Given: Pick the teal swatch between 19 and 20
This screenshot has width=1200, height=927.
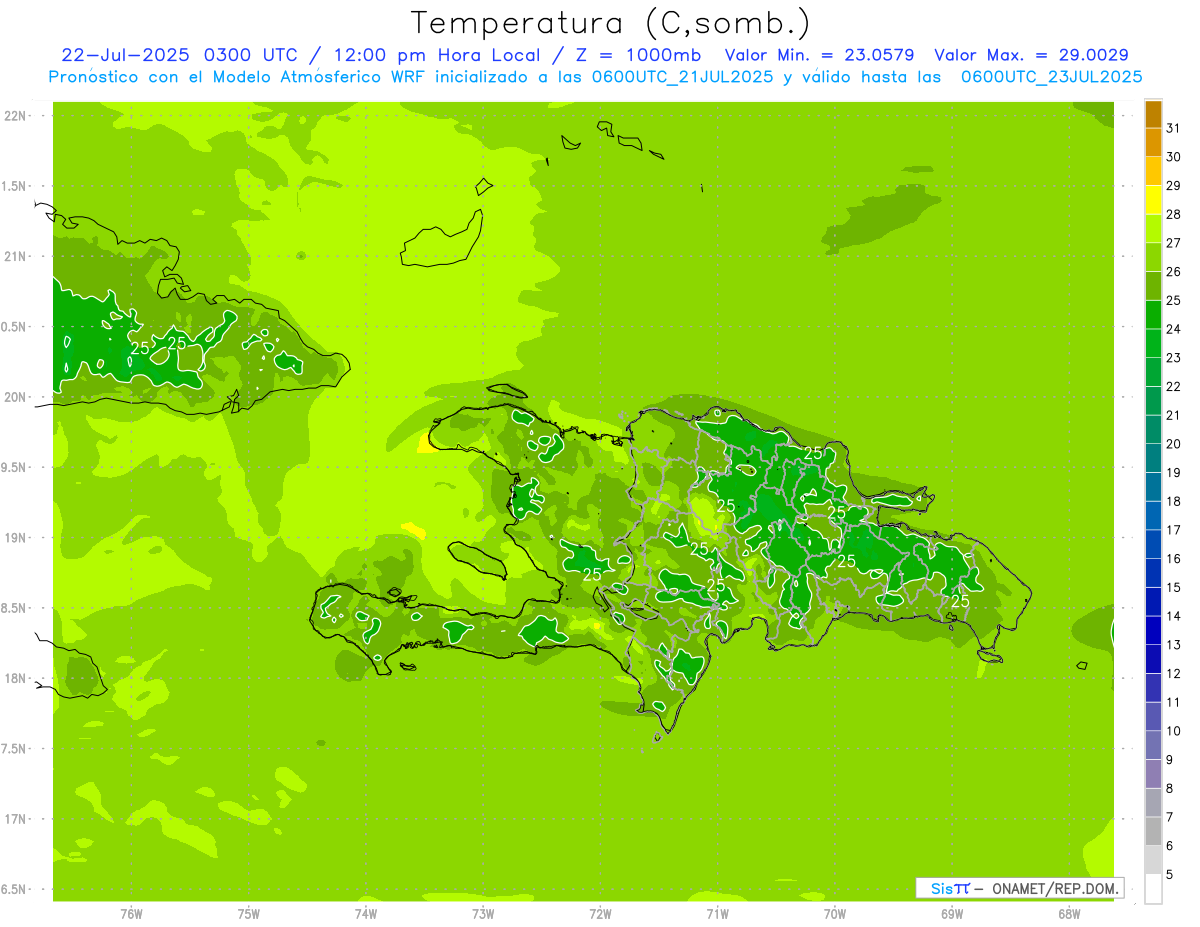Looking at the screenshot, I should [x=1153, y=458].
